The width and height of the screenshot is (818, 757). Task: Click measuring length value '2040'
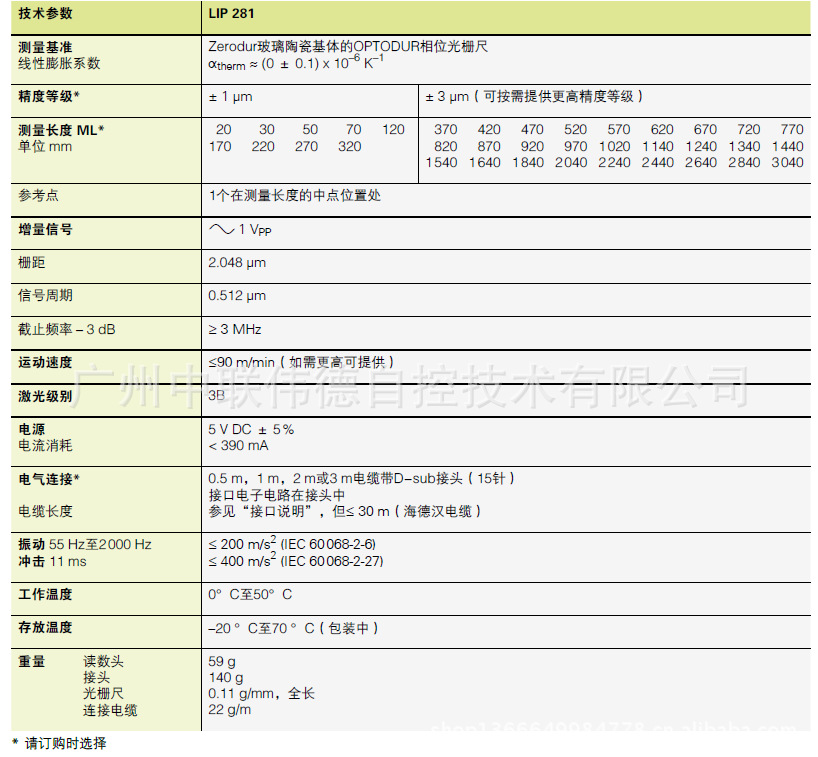(571, 162)
